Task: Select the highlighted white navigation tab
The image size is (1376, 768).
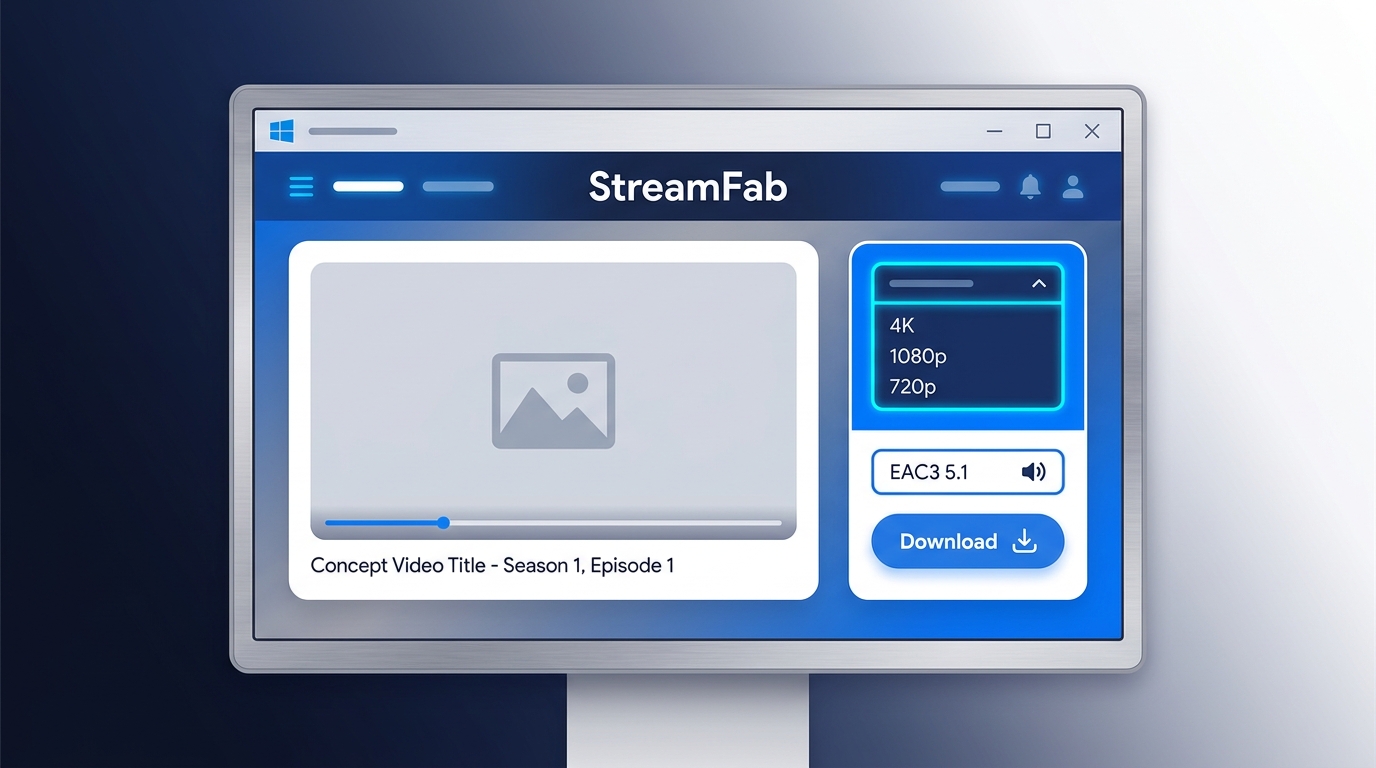Action: 368,186
